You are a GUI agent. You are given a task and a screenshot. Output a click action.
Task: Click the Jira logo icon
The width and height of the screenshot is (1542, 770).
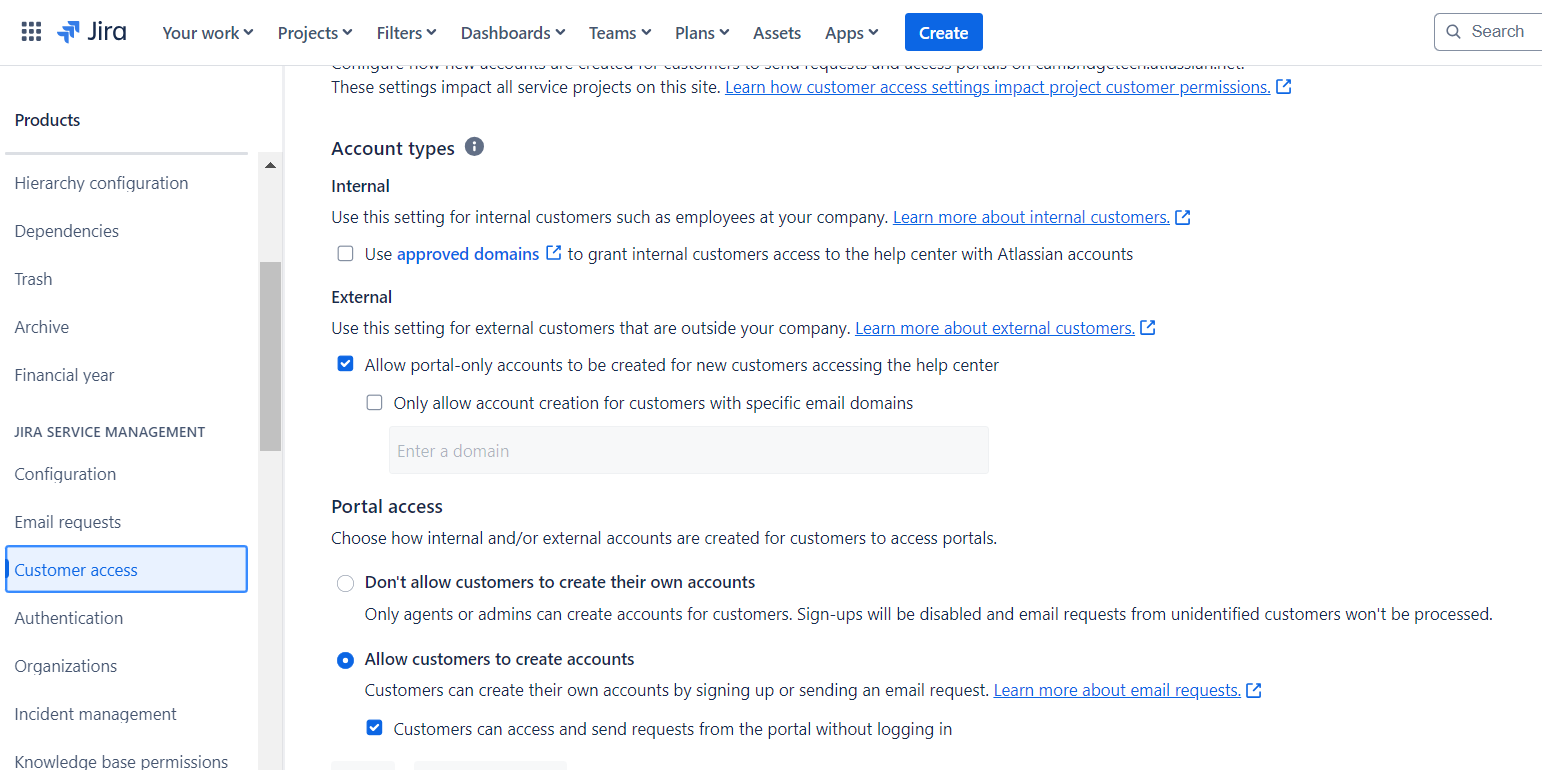pos(68,31)
